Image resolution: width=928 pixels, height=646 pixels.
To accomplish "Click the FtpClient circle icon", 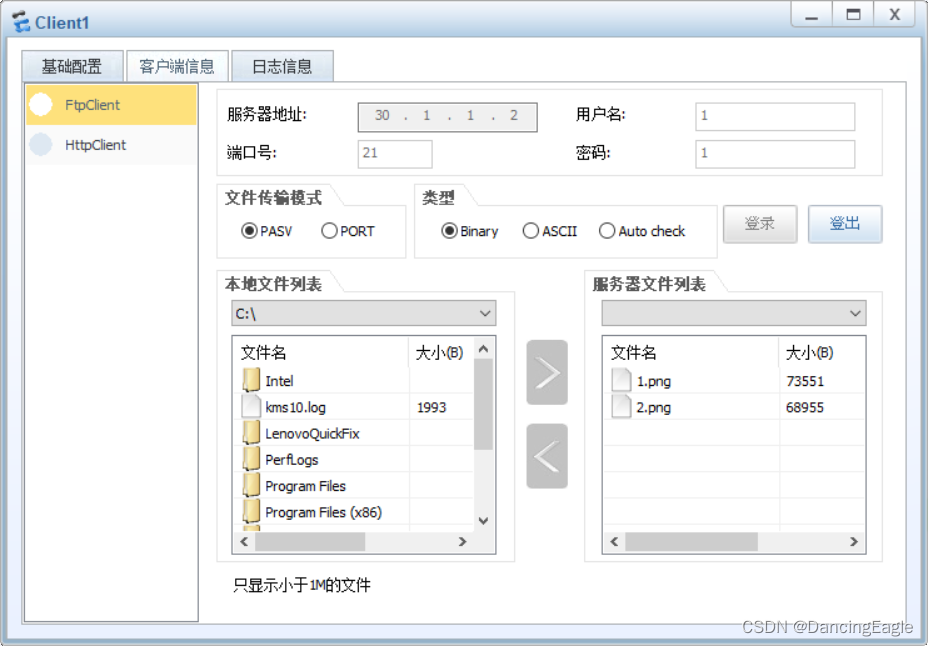I will (x=41, y=105).
